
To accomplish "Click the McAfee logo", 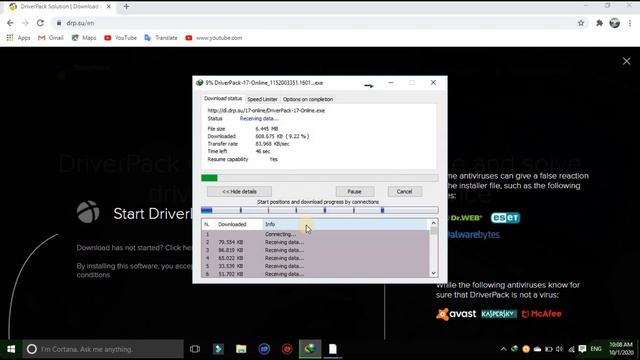I will [x=542, y=314].
